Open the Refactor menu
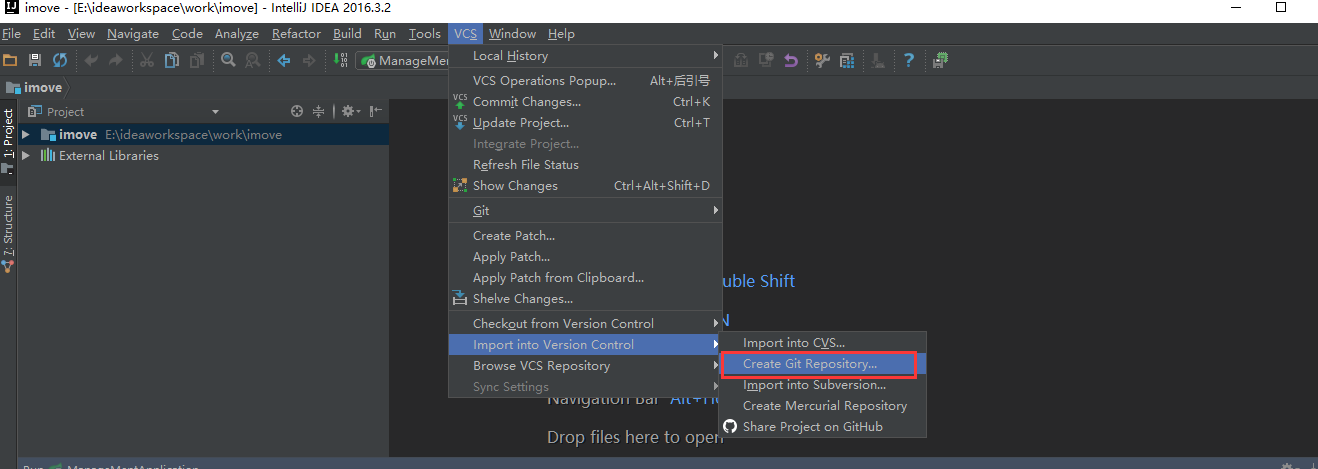Image resolution: width=1318 pixels, height=469 pixels. [x=296, y=33]
